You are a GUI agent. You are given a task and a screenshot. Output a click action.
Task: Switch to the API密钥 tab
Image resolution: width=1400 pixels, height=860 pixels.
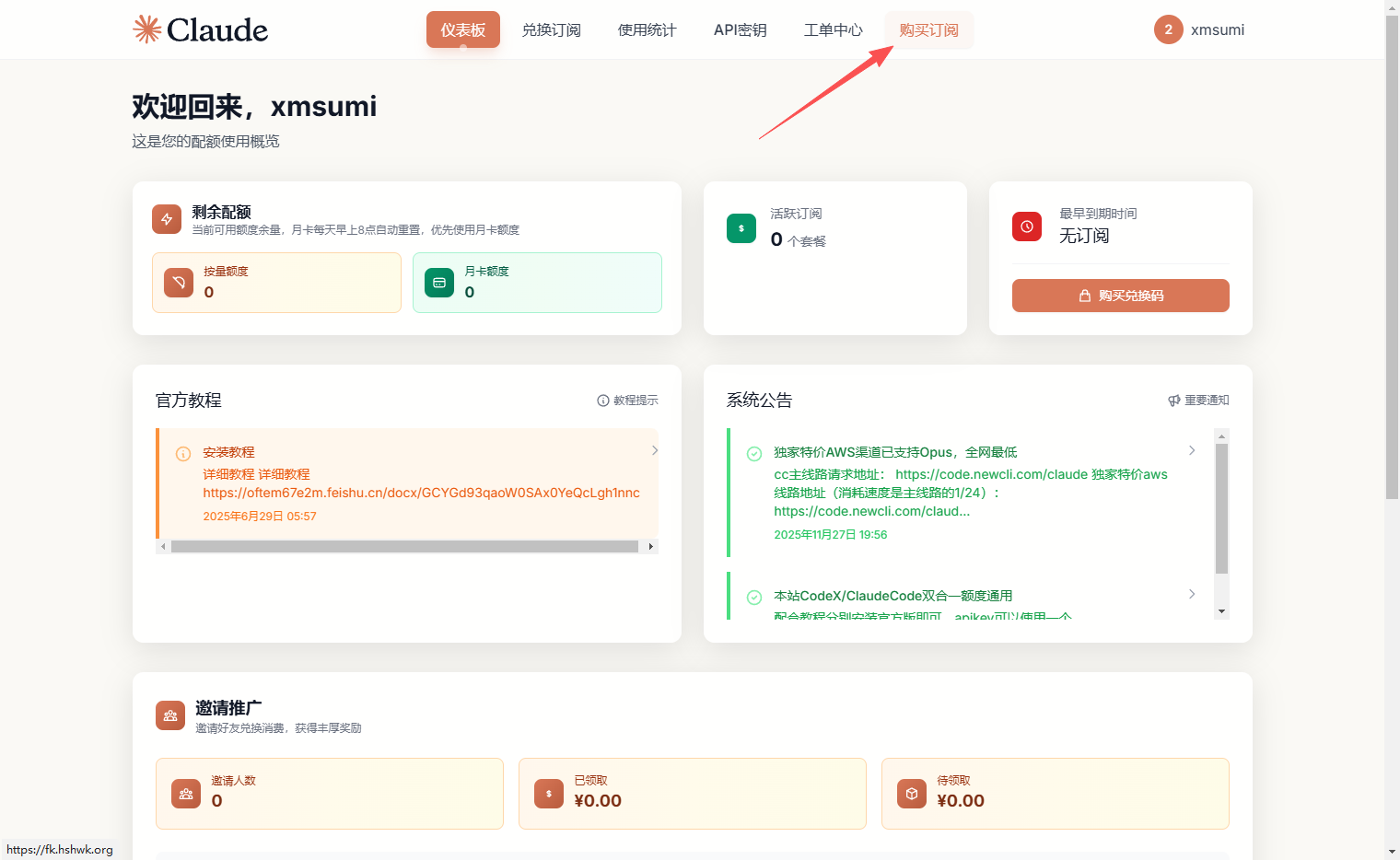[740, 30]
